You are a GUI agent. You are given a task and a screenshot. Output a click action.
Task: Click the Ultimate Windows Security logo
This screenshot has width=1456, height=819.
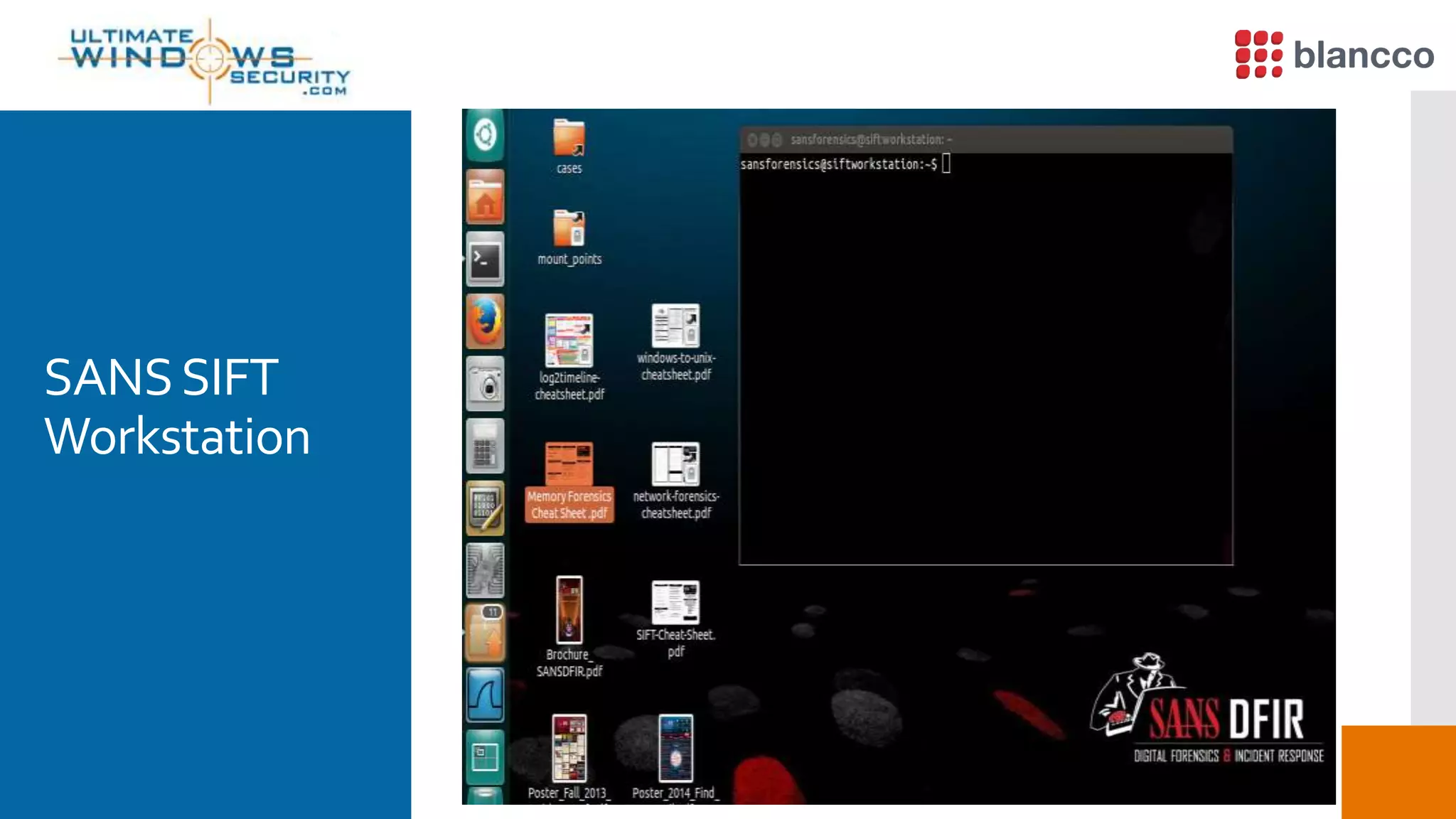click(205, 61)
